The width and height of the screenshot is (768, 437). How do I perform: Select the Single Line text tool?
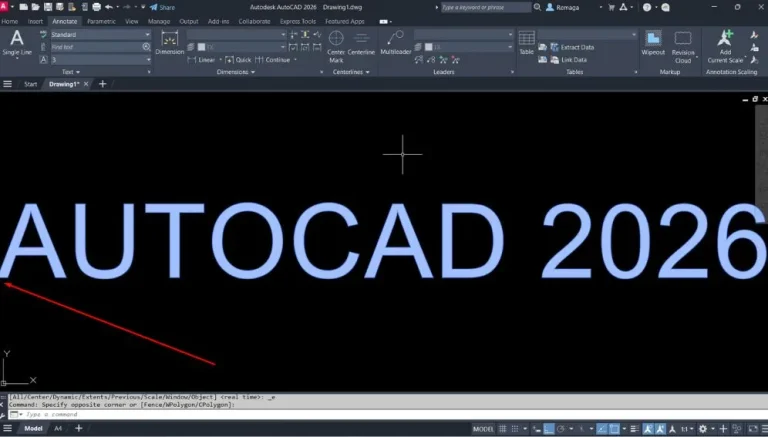pos(17,43)
